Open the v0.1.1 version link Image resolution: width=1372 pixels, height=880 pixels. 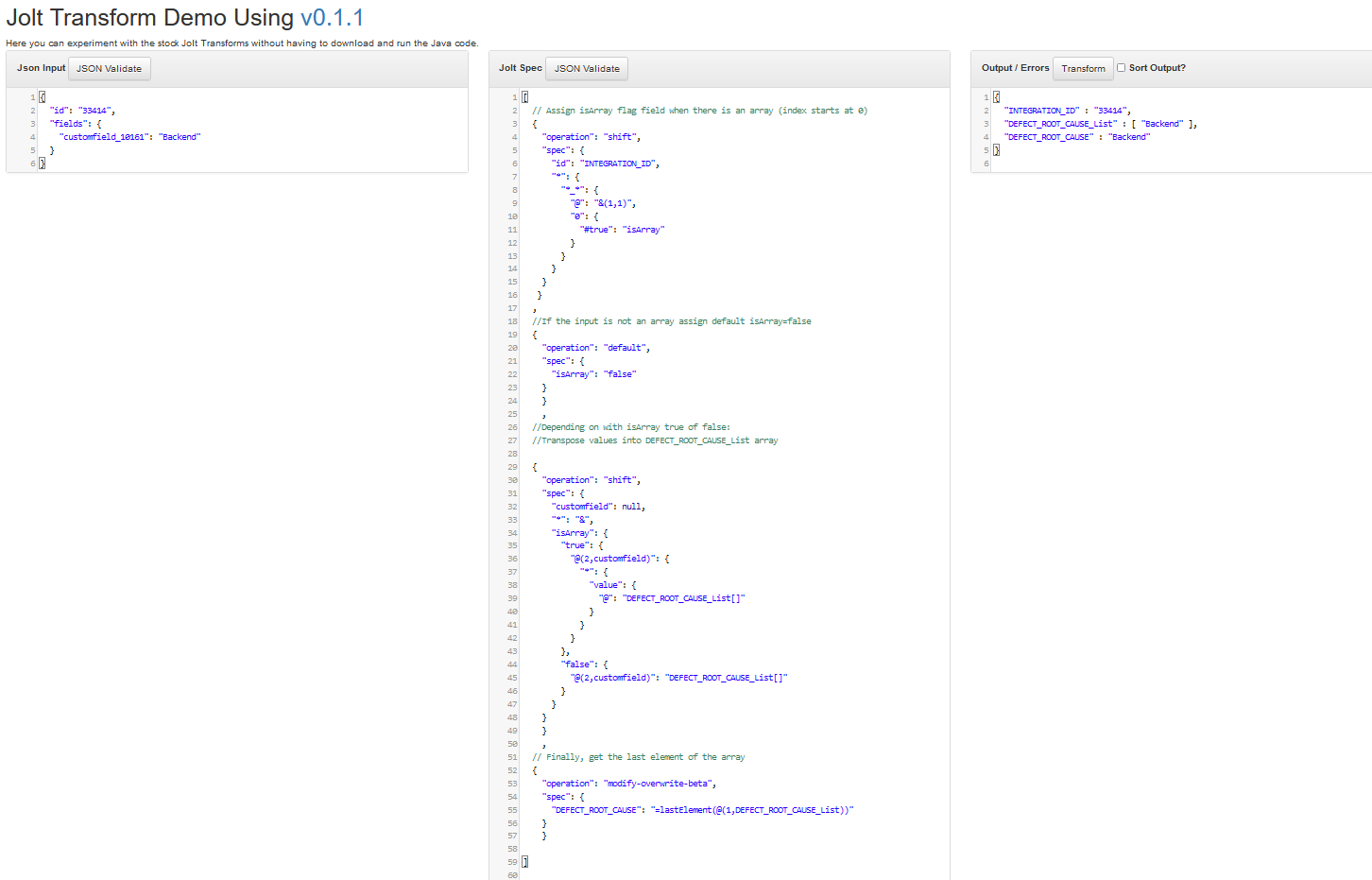pyautogui.click(x=332, y=18)
